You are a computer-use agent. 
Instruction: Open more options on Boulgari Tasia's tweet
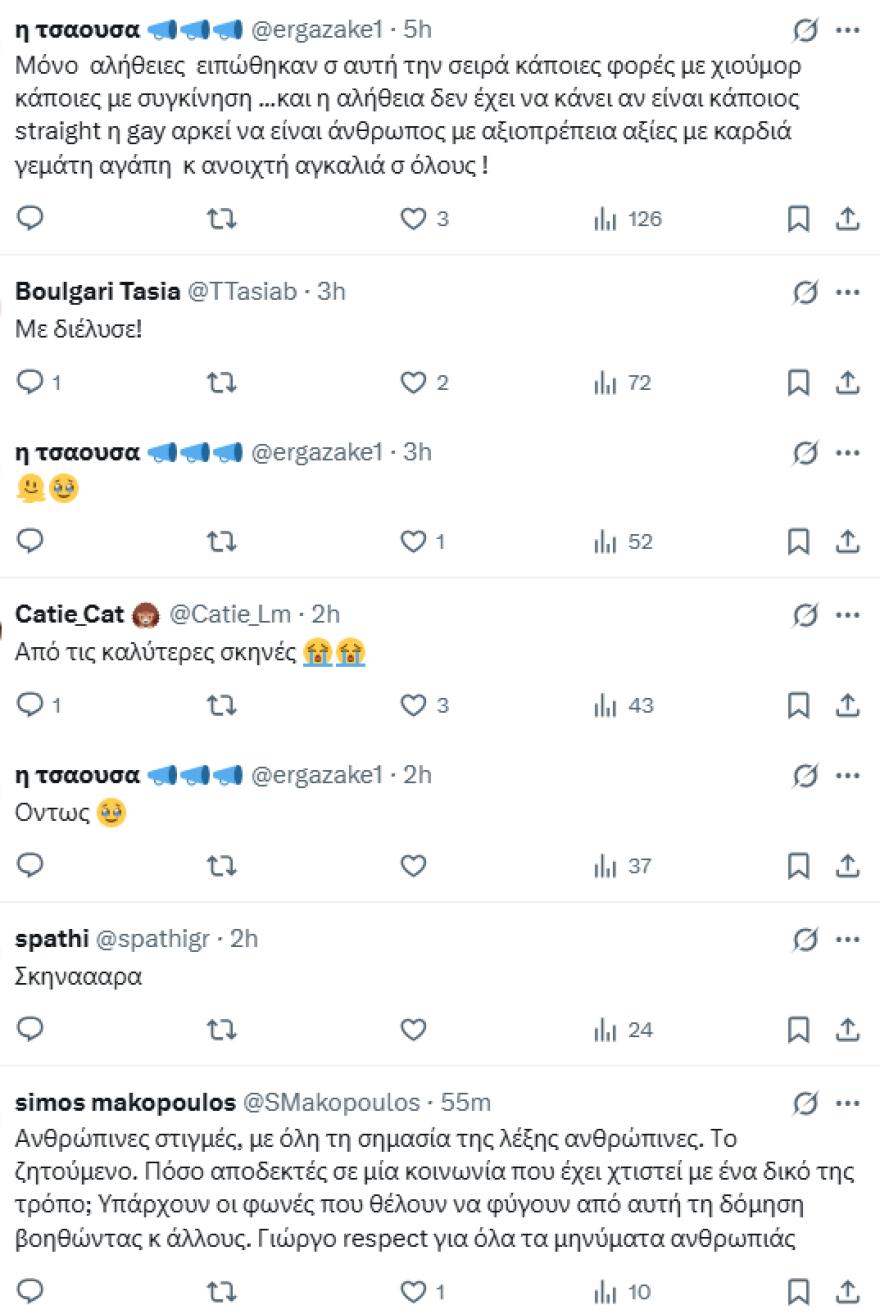pos(847,291)
